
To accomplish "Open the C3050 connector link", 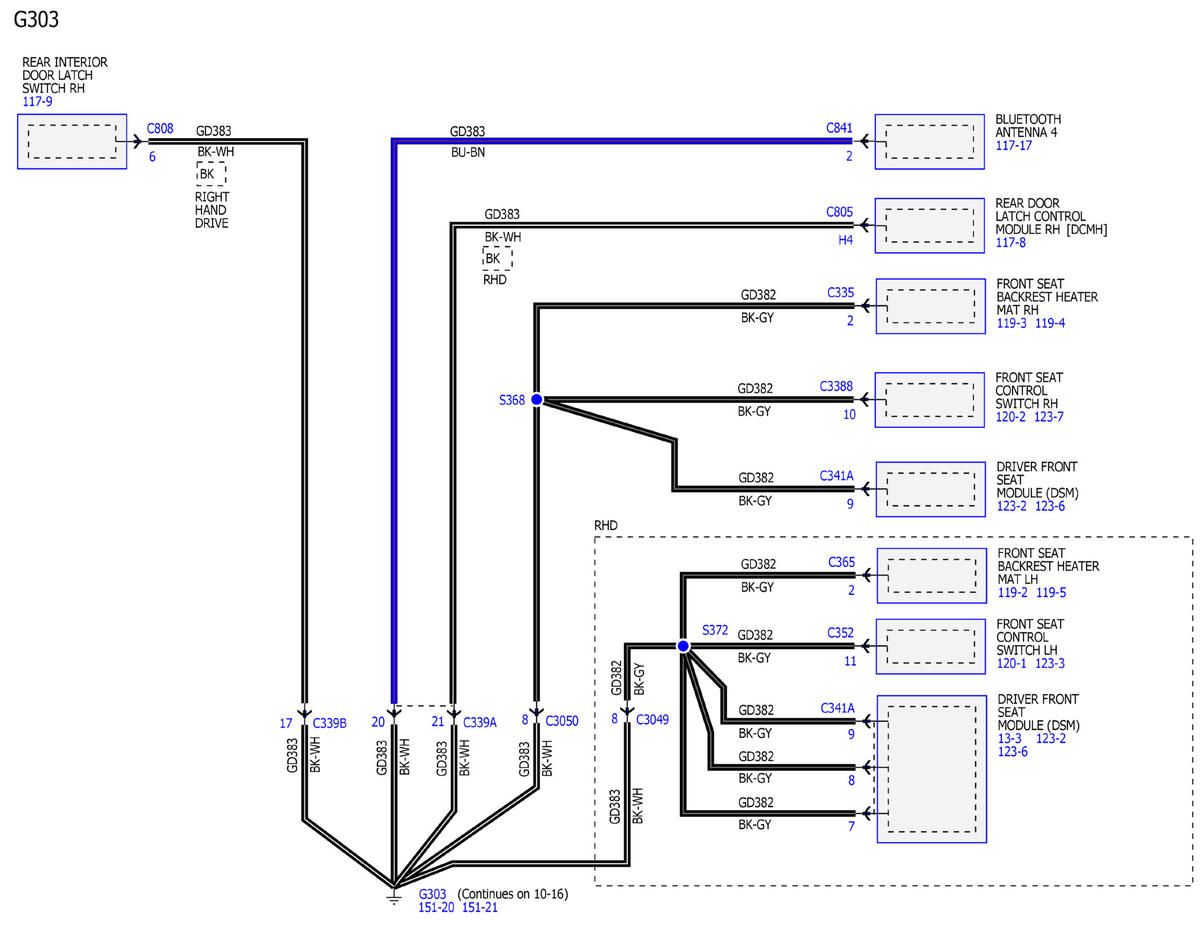I will pyautogui.click(x=563, y=720).
